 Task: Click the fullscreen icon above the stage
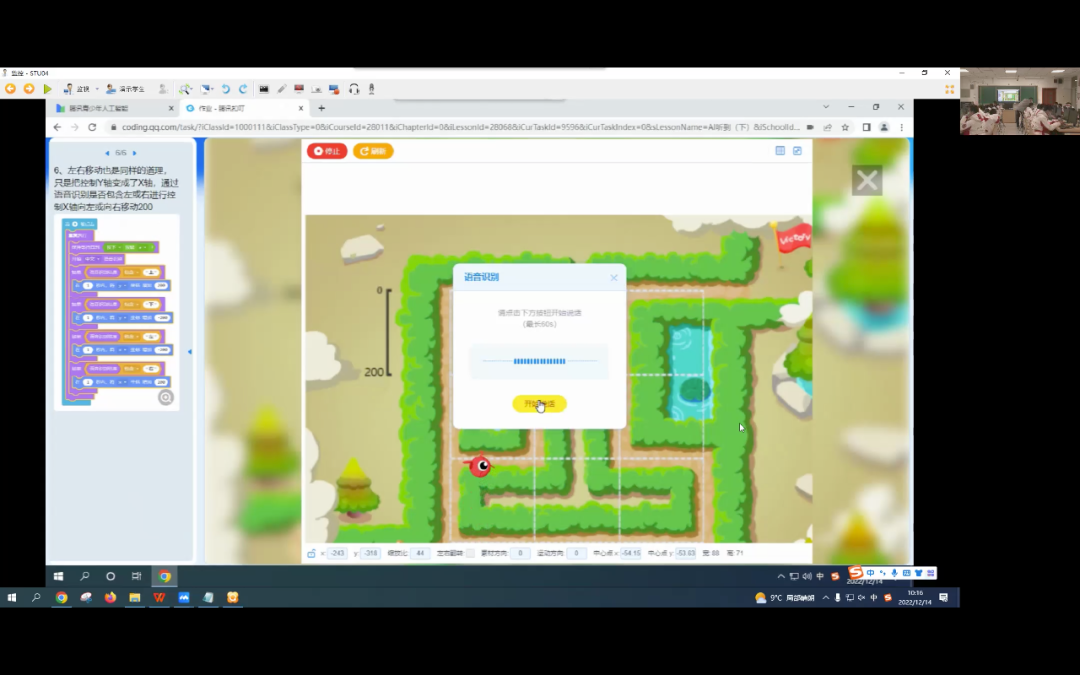[x=797, y=151]
